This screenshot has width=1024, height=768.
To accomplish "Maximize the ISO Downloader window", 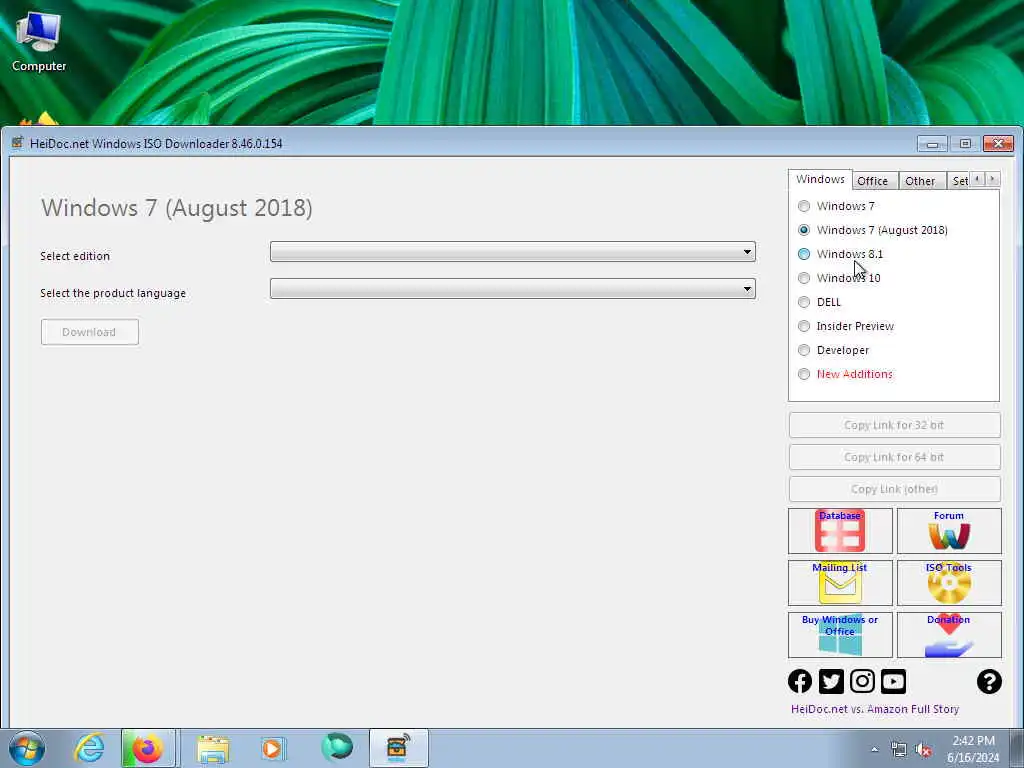I will [x=965, y=143].
